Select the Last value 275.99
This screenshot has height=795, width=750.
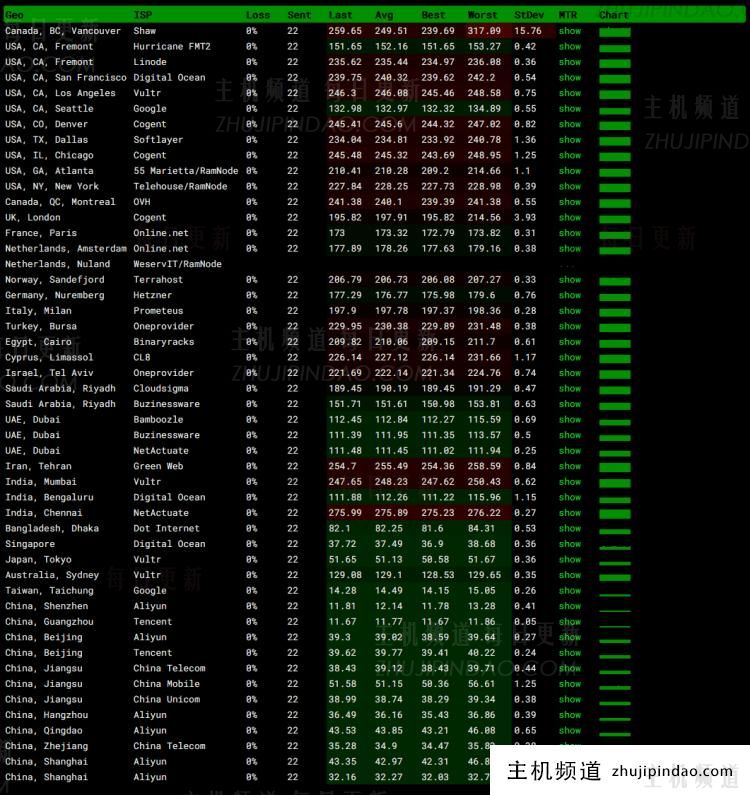click(x=345, y=513)
